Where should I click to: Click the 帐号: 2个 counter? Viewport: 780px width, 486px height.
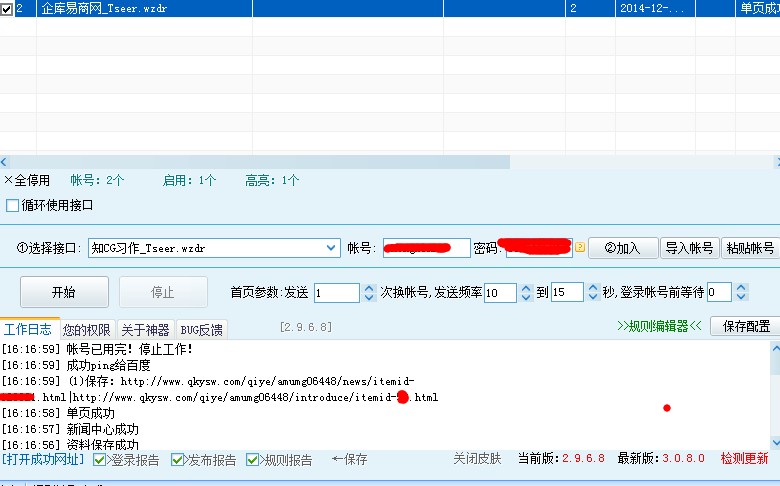pos(97,180)
